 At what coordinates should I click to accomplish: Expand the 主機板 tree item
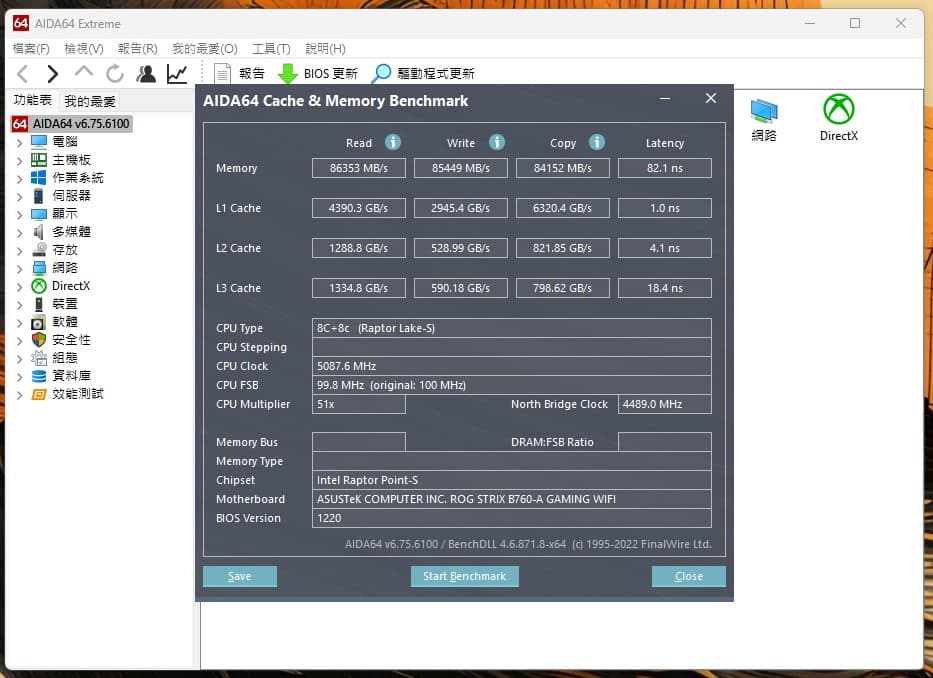tap(20, 159)
